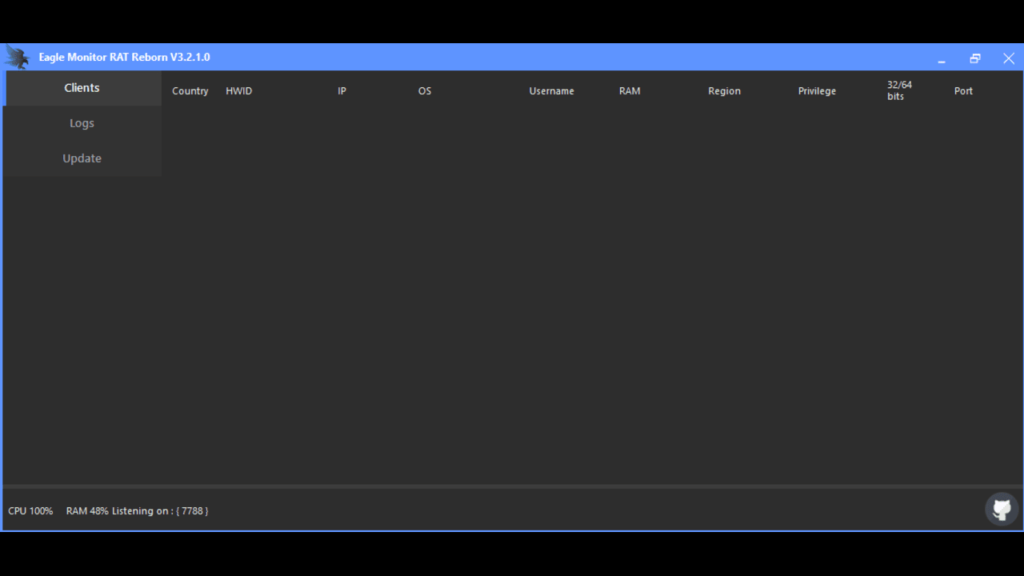Screen dimensions: 1024x576
Task: Open the Update tab
Action: point(82,159)
